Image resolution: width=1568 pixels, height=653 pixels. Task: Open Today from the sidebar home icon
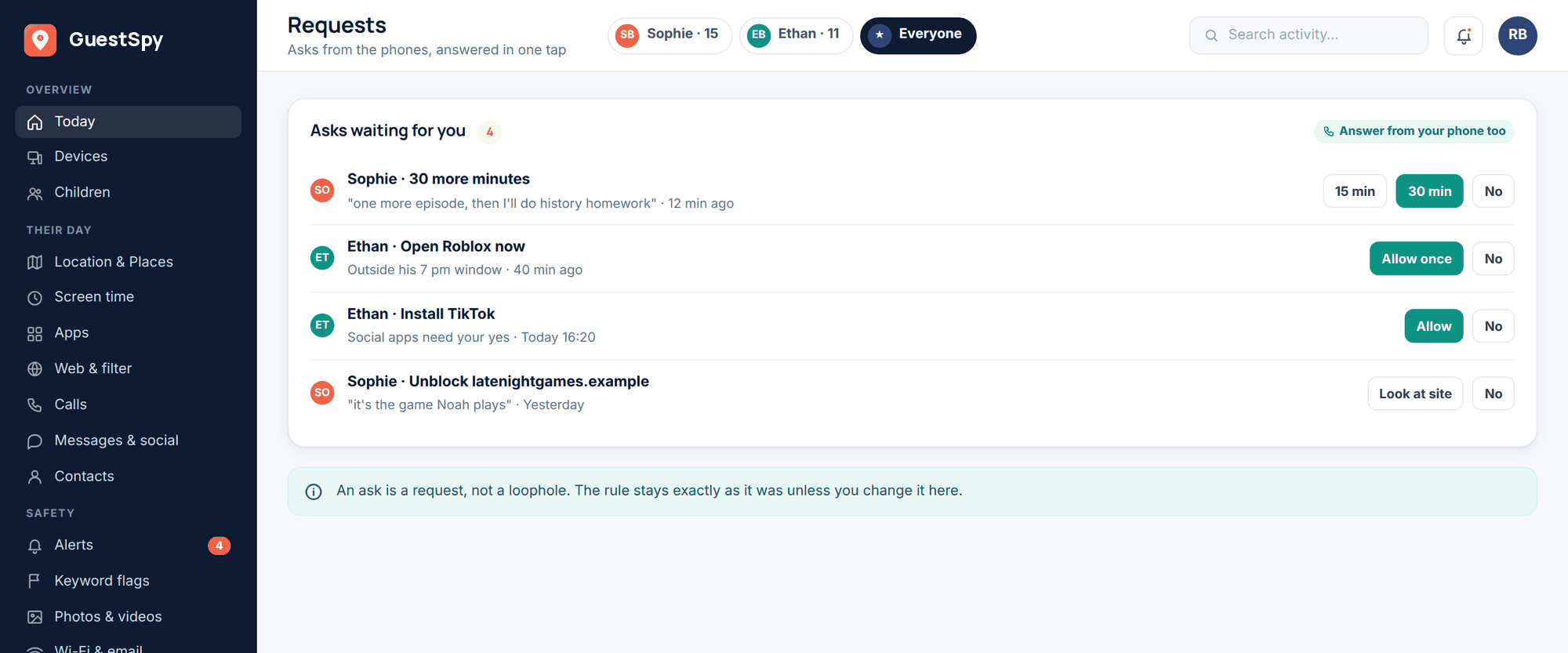34,122
